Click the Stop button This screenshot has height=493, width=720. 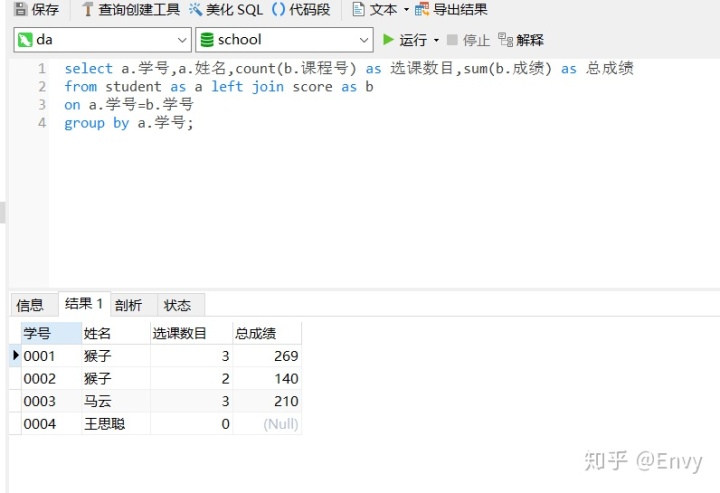[468, 40]
